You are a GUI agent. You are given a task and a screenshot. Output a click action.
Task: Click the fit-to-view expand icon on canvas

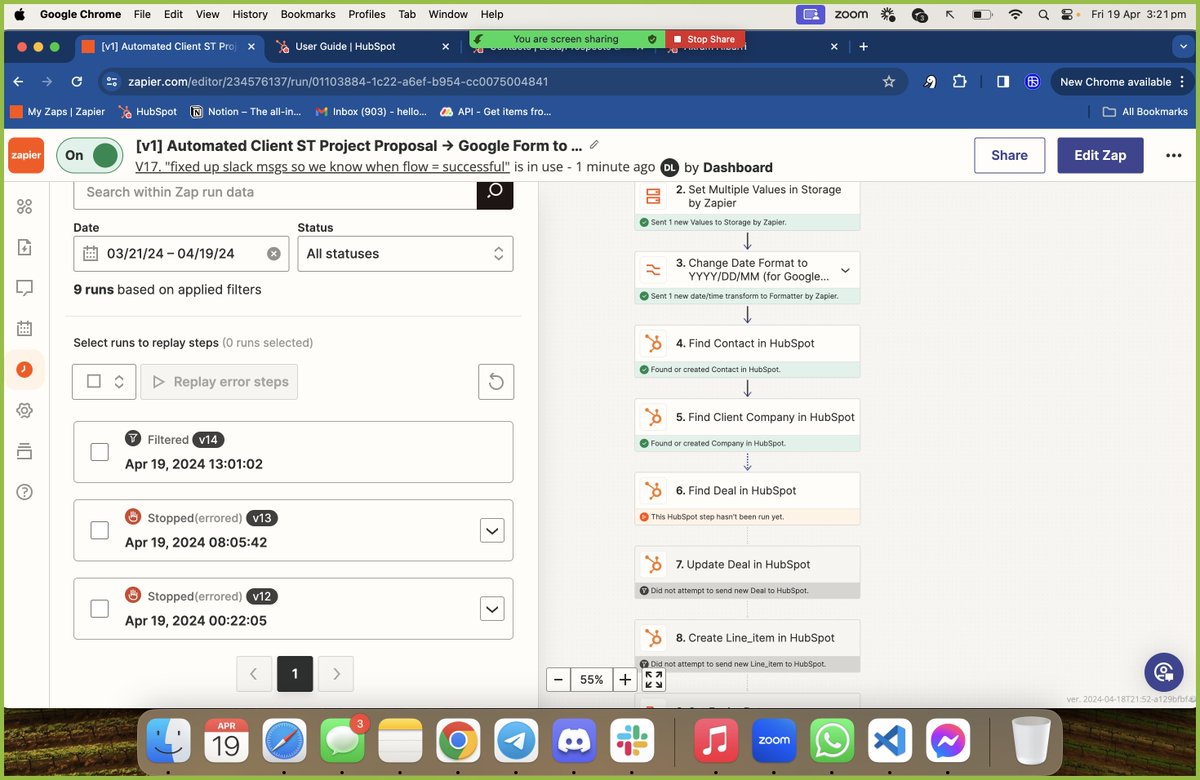click(x=654, y=680)
